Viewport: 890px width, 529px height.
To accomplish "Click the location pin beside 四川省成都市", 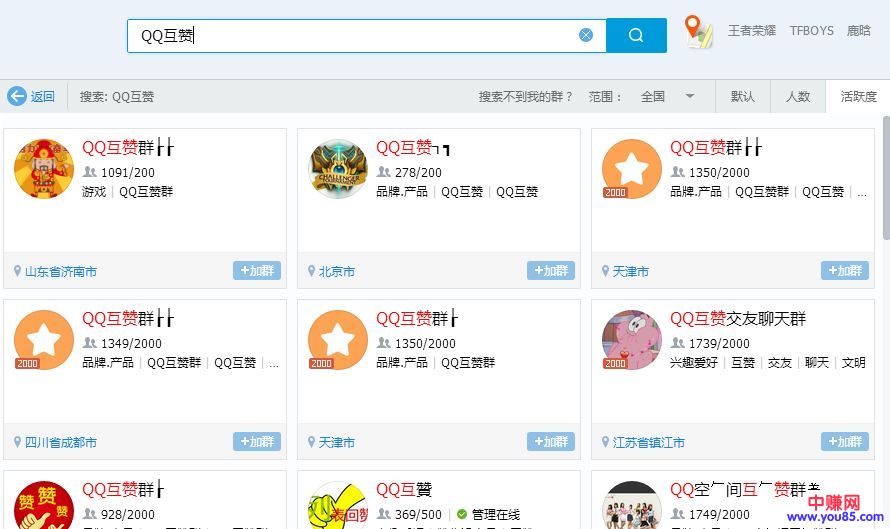I will coord(17,442).
